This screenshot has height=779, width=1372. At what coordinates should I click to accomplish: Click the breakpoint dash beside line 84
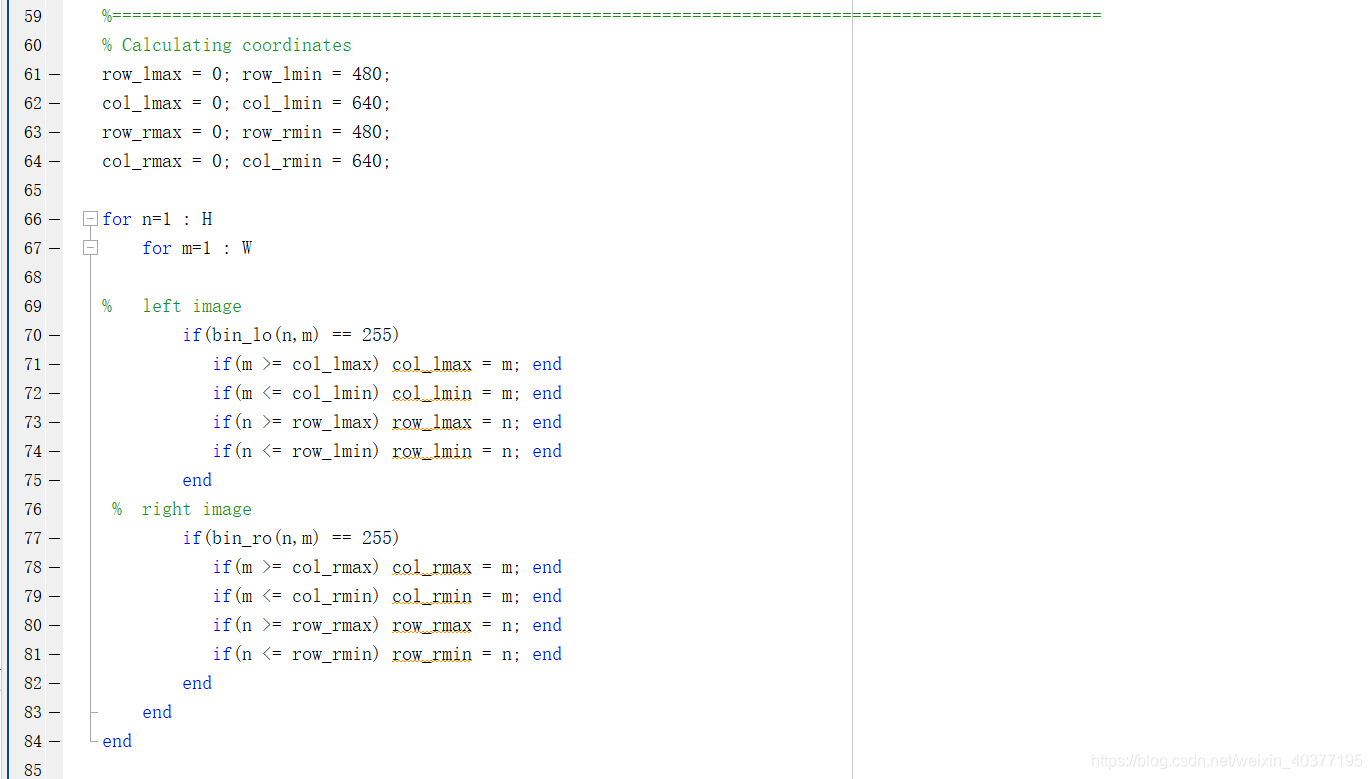click(x=54, y=741)
